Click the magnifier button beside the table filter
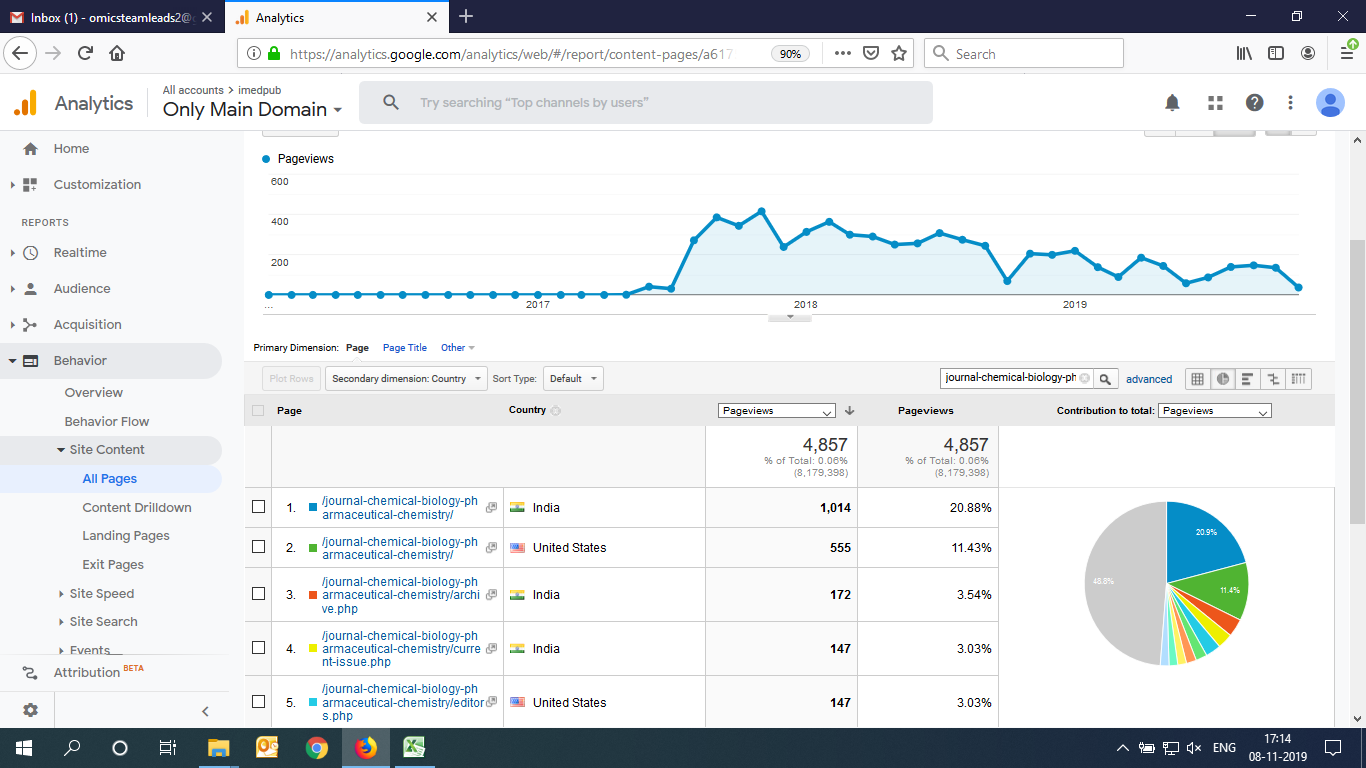Viewport: 1366px width, 768px height. pos(1106,379)
